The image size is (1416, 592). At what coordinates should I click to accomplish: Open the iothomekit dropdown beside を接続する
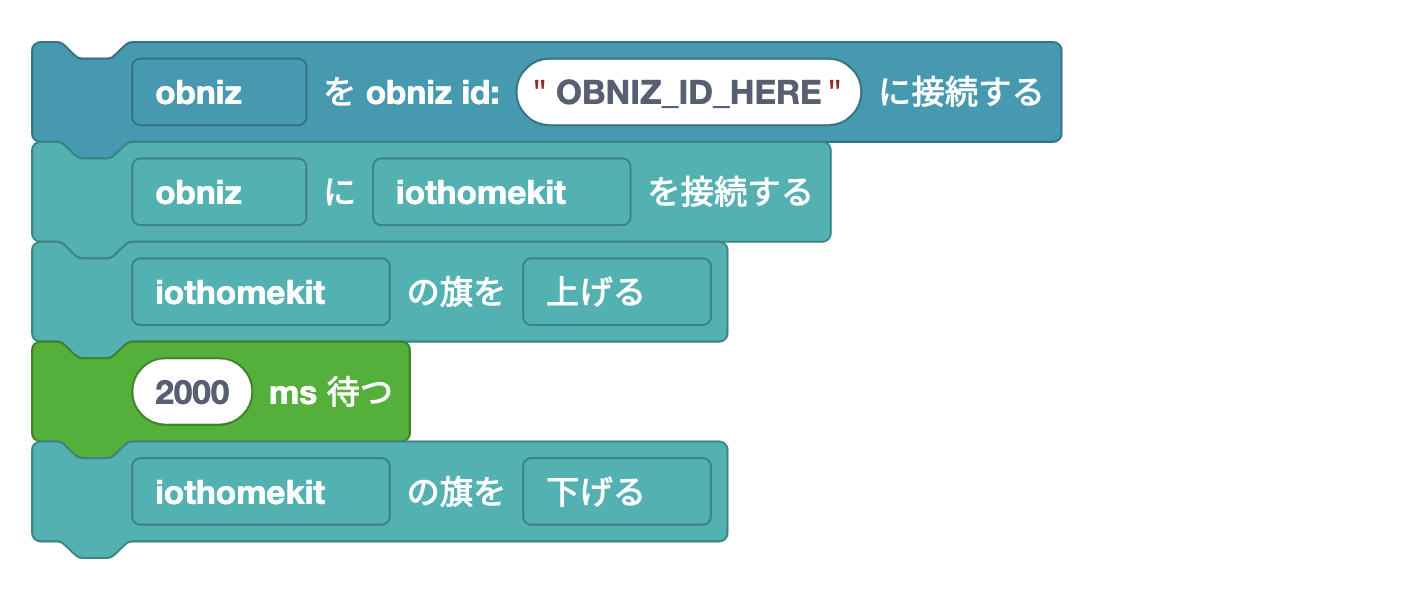pos(501,192)
